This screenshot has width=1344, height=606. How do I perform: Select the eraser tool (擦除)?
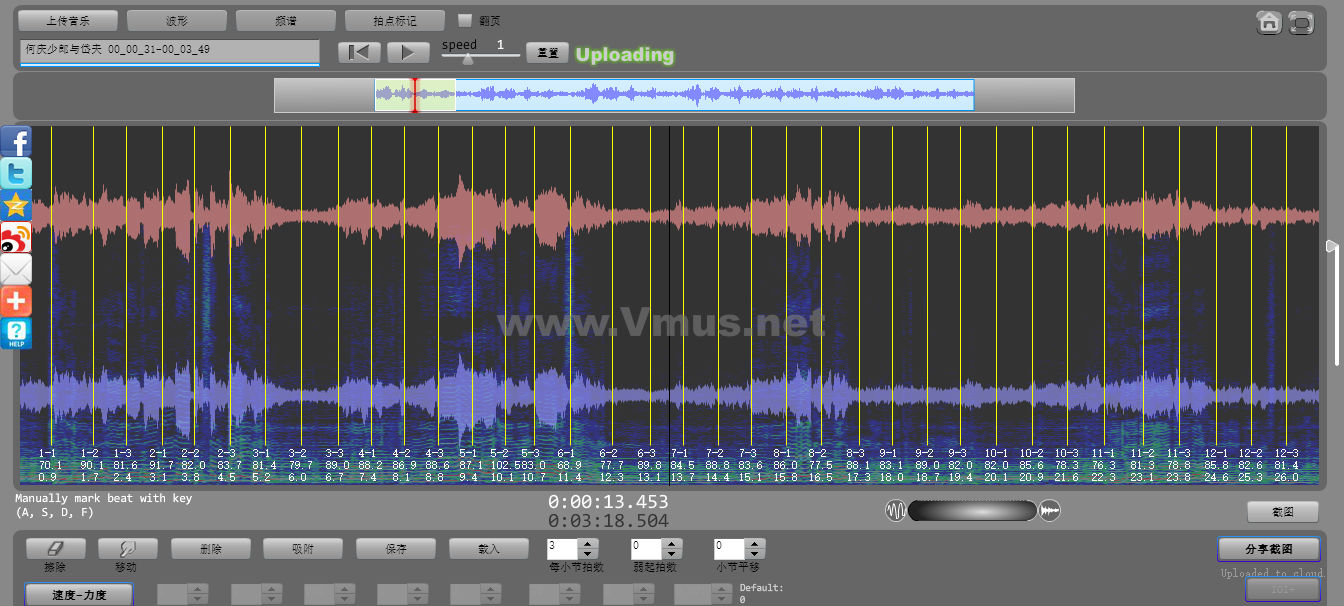(x=55, y=549)
